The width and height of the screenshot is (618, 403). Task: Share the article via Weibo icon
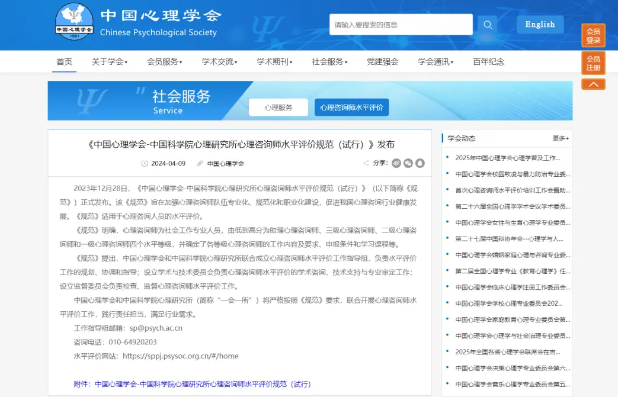point(396,163)
